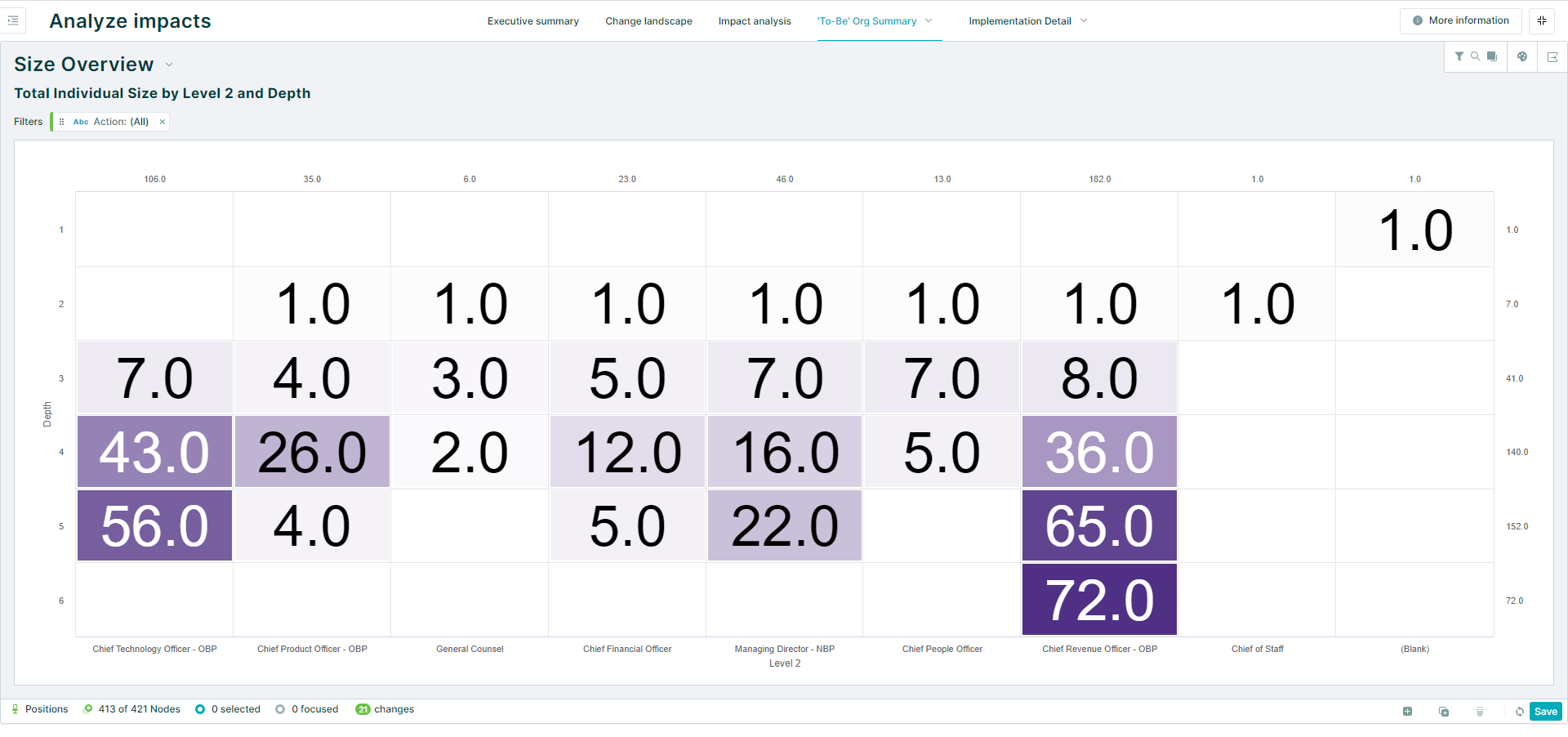Select the 12.0 heatmap cell
This screenshot has width=1568, height=737.
627,452
